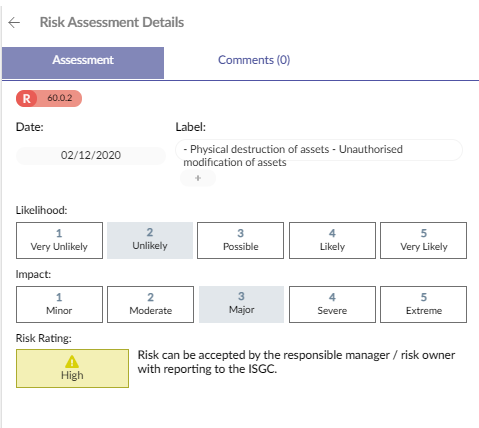479x428 pixels.
Task: Select impact 3 Major
Action: pos(241,304)
